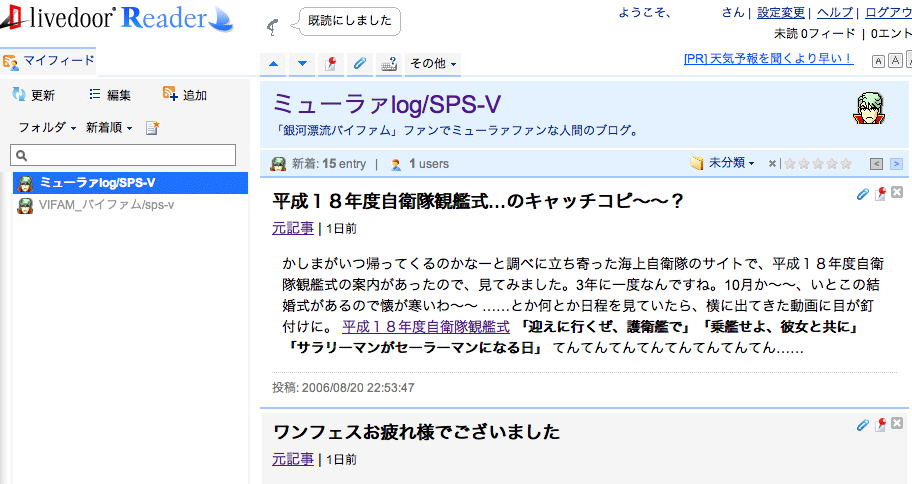
Task: Pin the first article using its pin icon
Action: [x=880, y=194]
